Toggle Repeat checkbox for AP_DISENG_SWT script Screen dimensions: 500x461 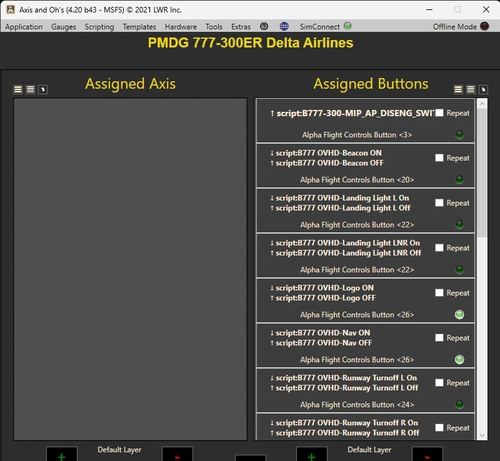[x=439, y=113]
